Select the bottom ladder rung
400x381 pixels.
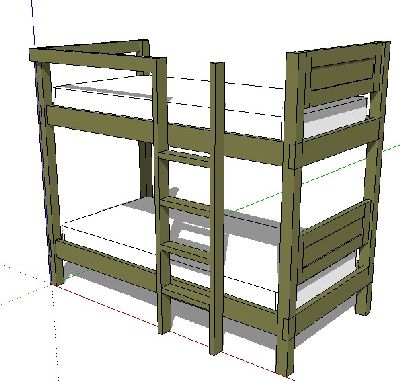pos(187,292)
